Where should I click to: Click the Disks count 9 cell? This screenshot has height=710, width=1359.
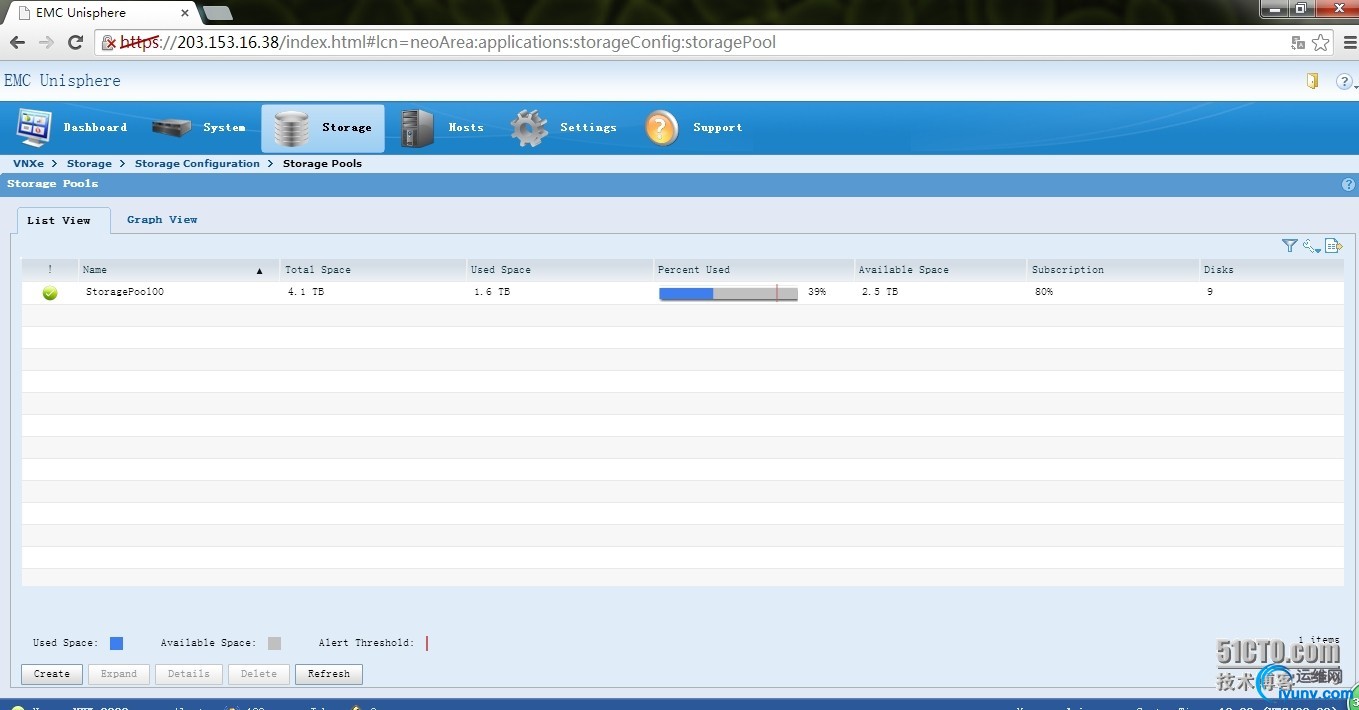[x=1210, y=292]
